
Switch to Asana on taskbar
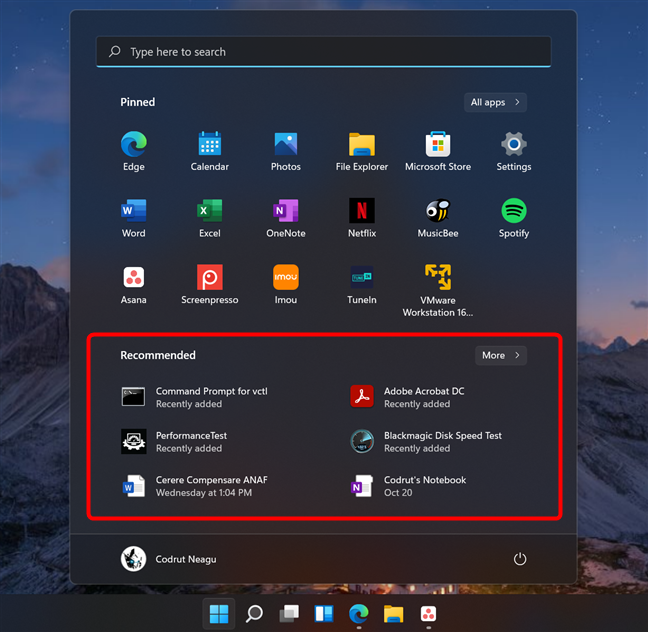[x=428, y=613]
